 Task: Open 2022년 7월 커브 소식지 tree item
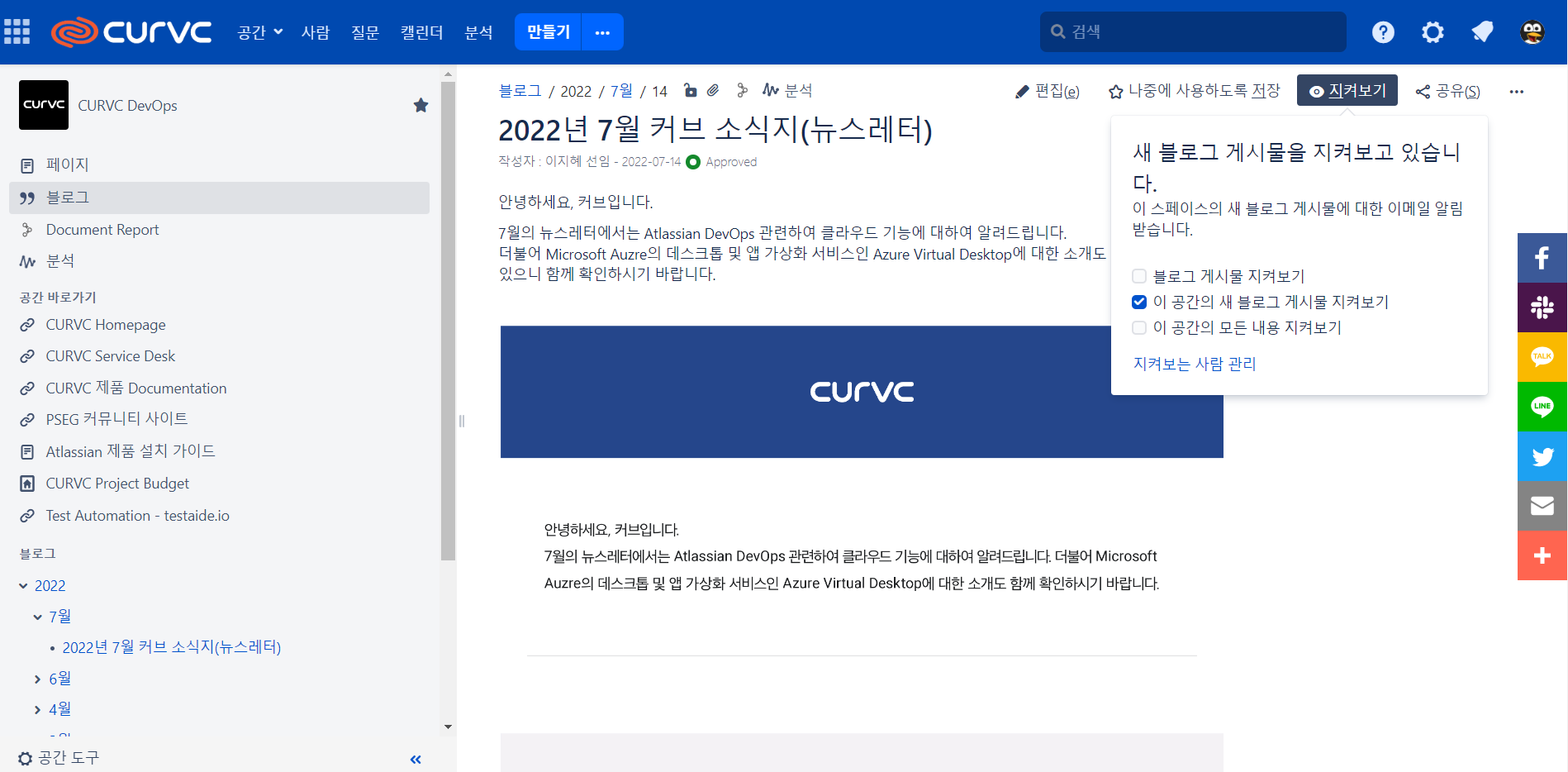(x=172, y=647)
